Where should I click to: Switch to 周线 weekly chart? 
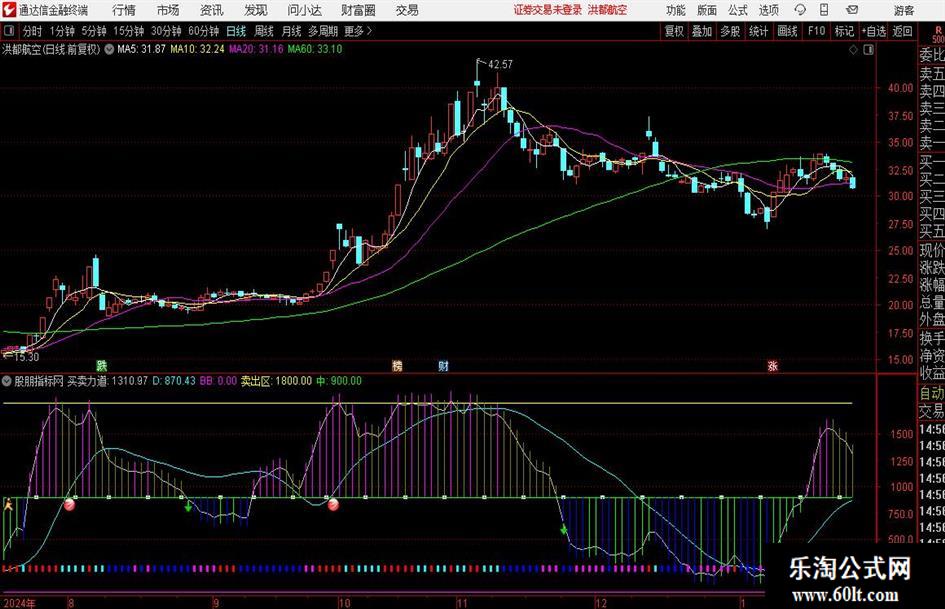(264, 31)
